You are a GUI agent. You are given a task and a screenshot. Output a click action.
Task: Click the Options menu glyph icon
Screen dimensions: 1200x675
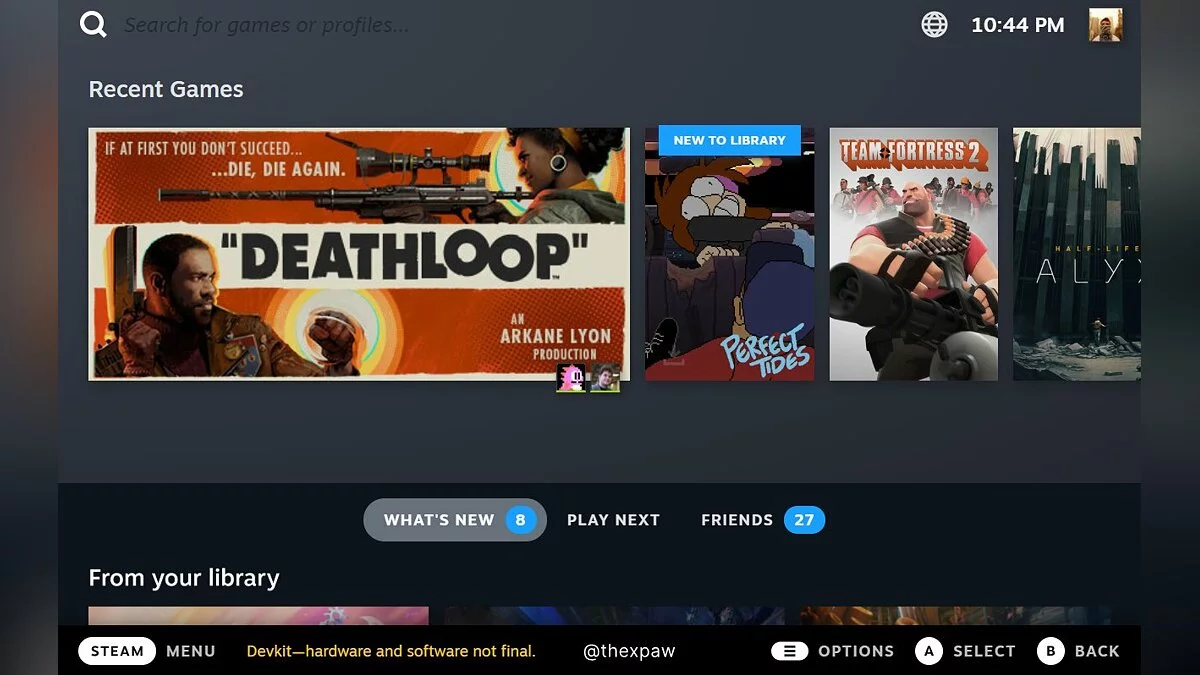(789, 651)
